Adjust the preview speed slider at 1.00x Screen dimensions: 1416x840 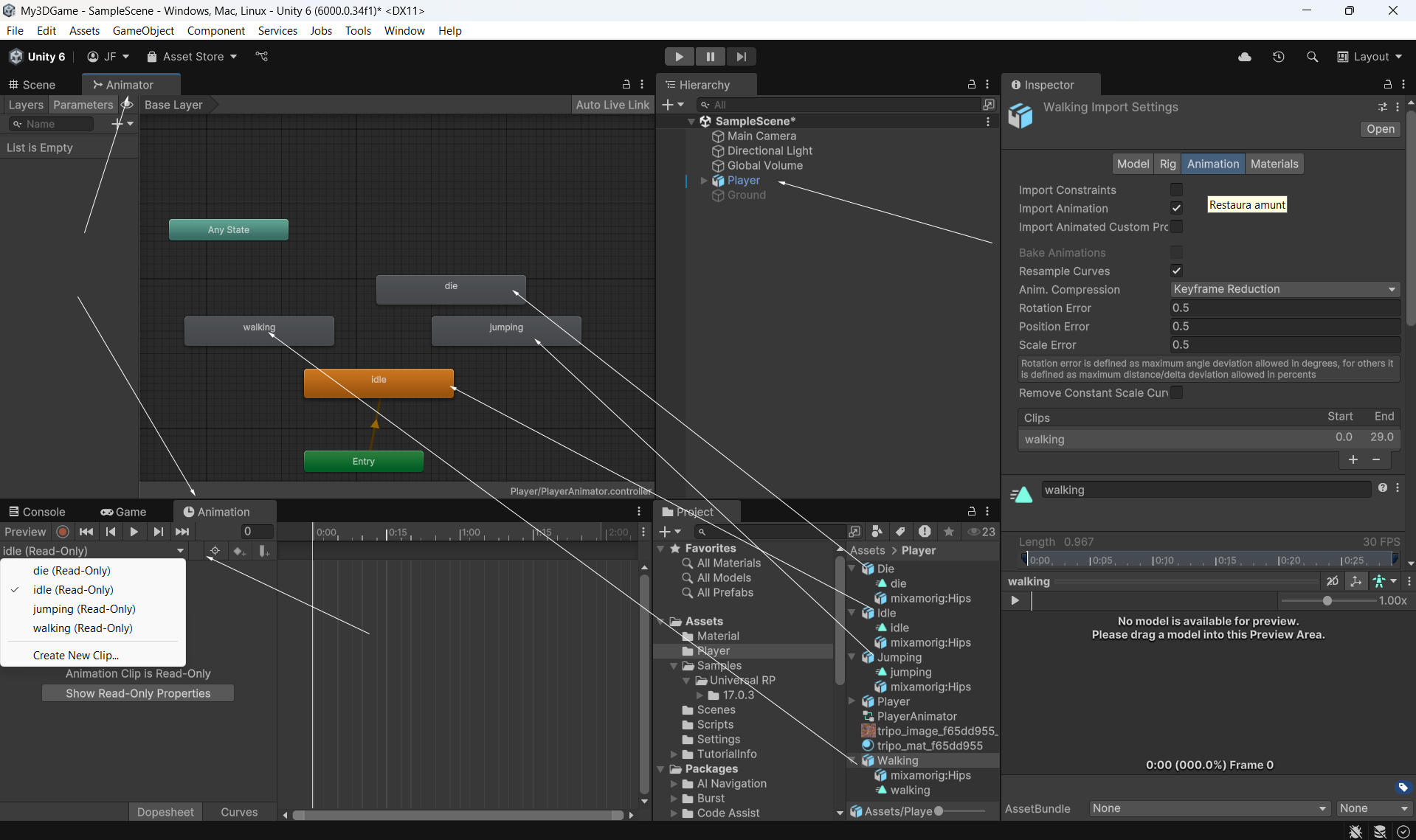point(1327,601)
